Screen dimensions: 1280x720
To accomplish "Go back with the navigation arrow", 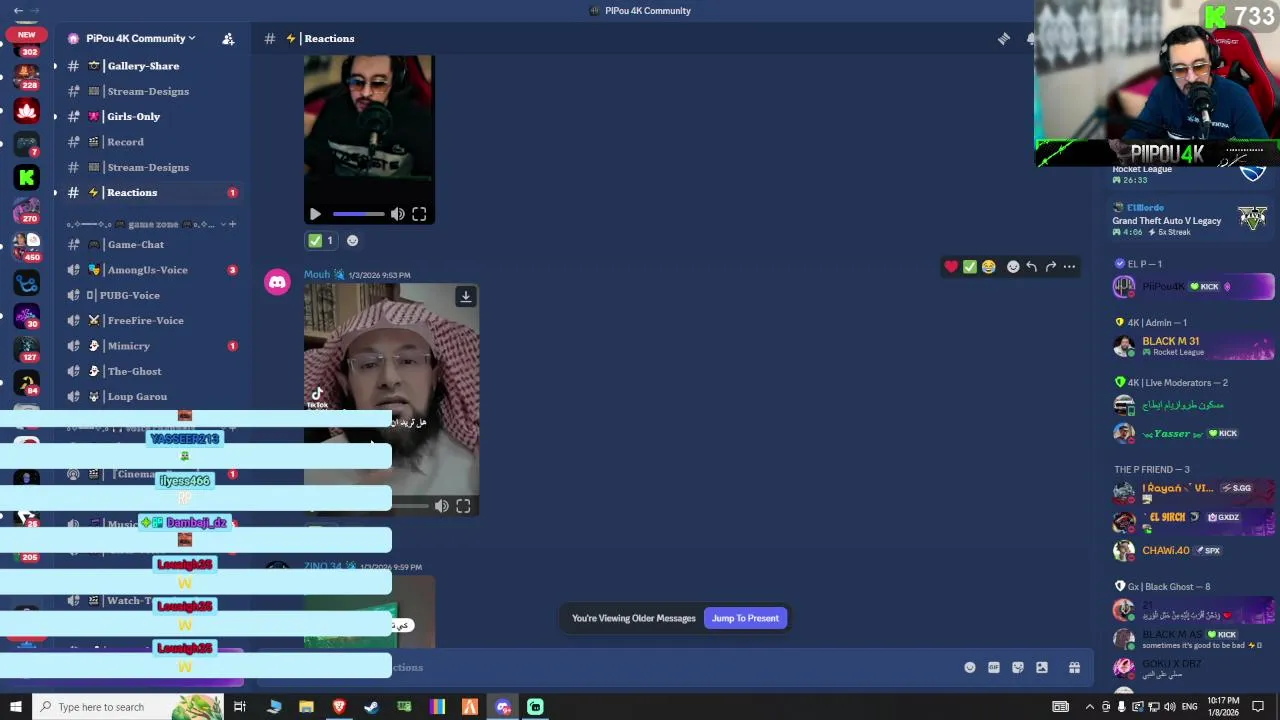I will click(18, 10).
